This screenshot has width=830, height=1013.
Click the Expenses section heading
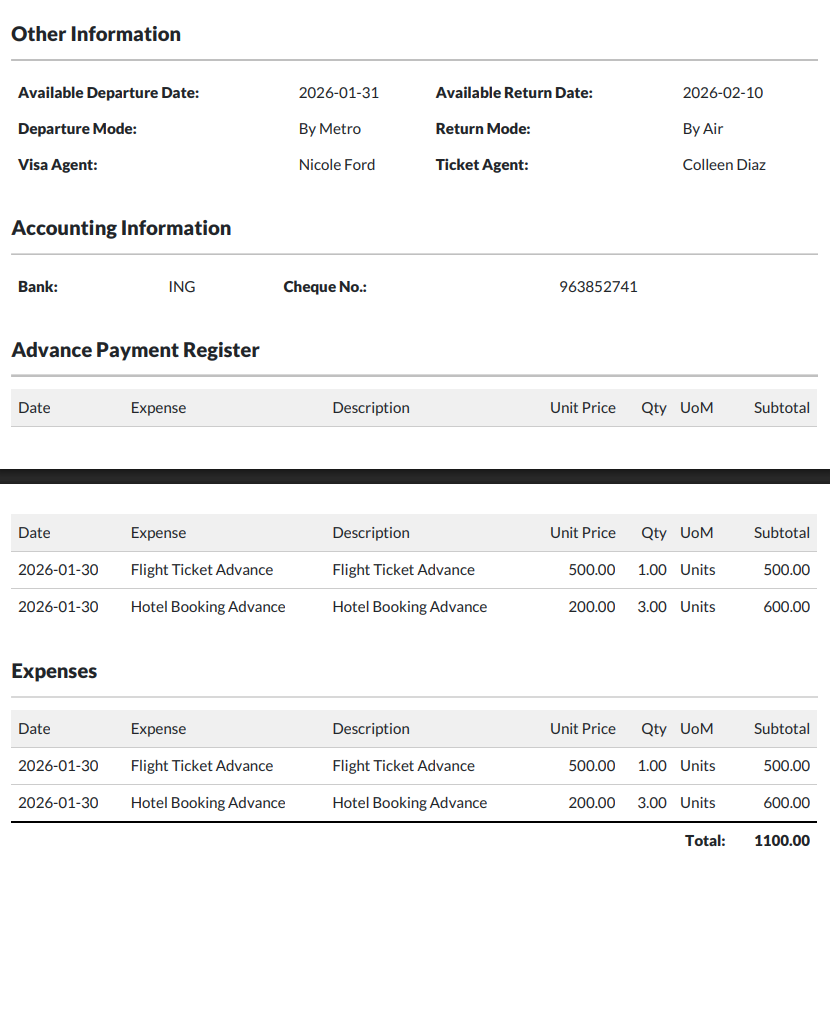(x=54, y=671)
